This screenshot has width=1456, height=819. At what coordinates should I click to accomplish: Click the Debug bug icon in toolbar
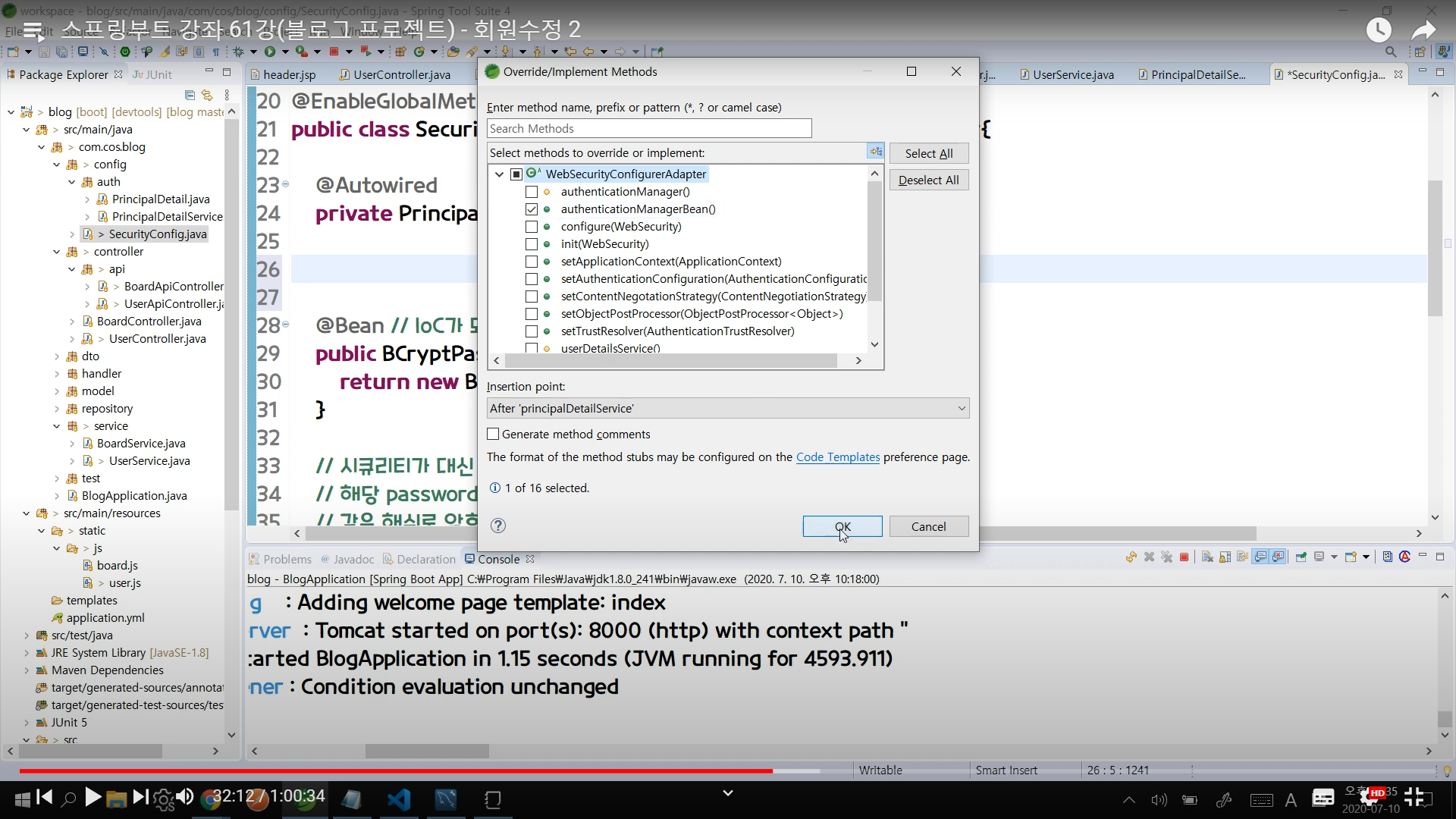(238, 52)
